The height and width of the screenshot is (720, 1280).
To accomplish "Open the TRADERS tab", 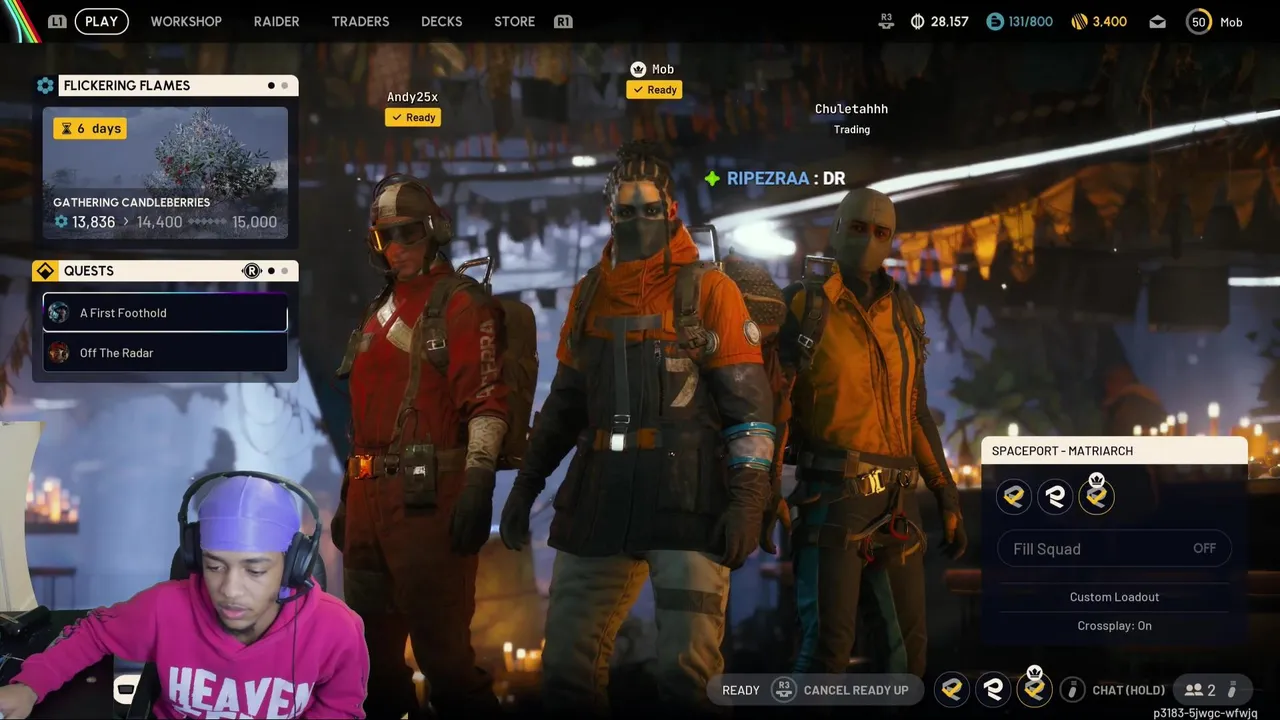I will (x=360, y=21).
